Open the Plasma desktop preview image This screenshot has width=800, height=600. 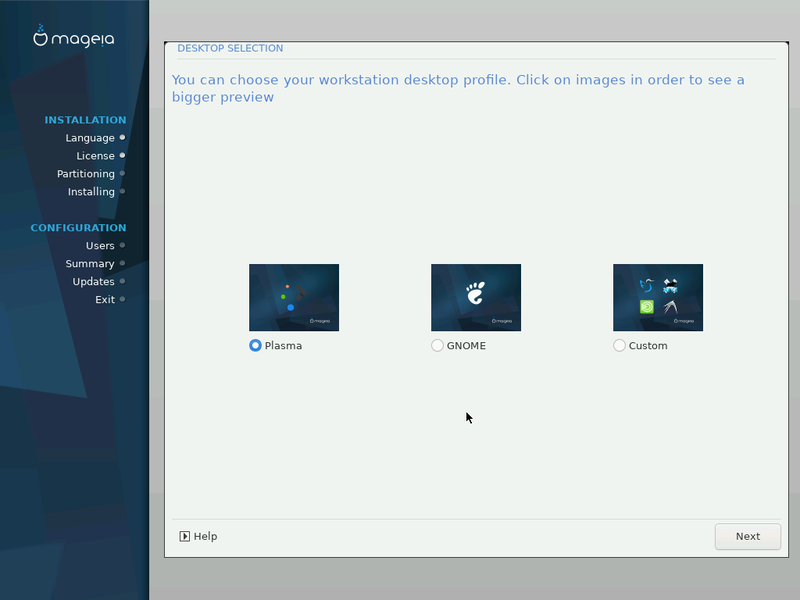[294, 297]
